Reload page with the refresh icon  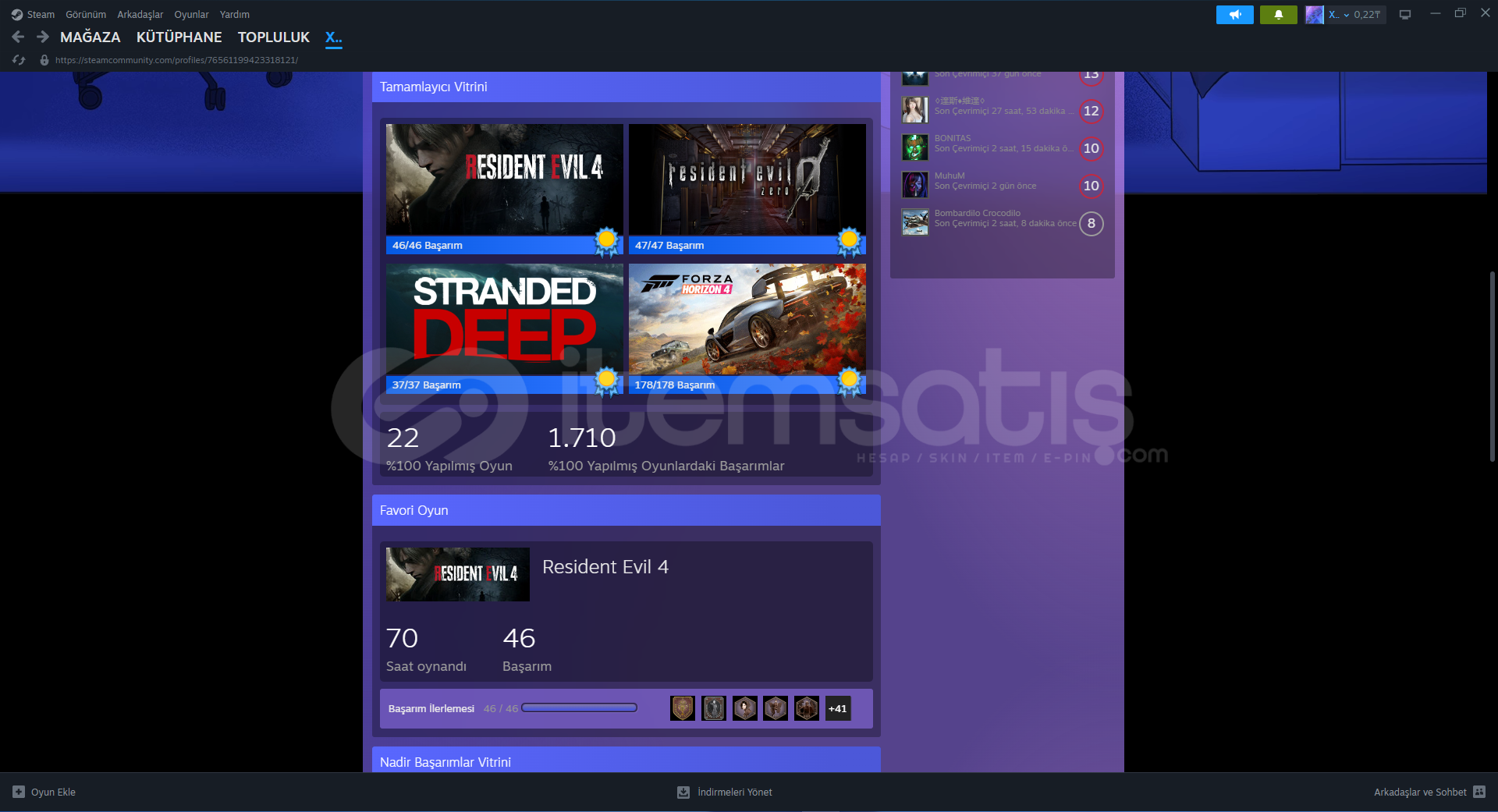tap(19, 60)
